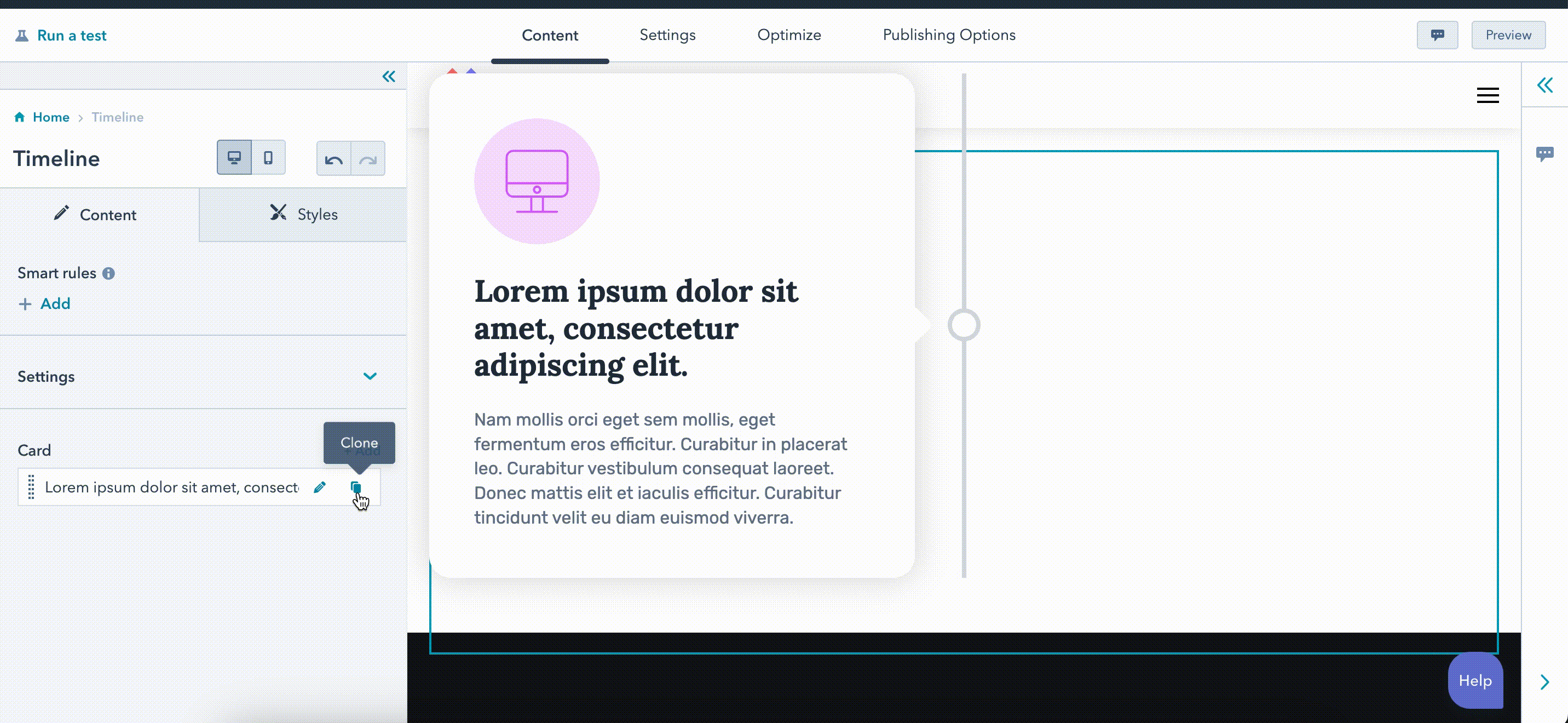Click the timeline circle marker
1568x723 pixels.
[964, 325]
